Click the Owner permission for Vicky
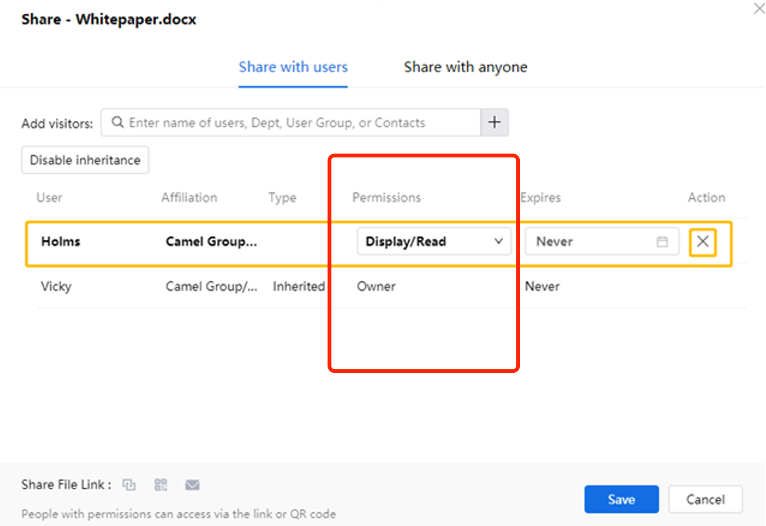The width and height of the screenshot is (766, 526). pos(376,286)
